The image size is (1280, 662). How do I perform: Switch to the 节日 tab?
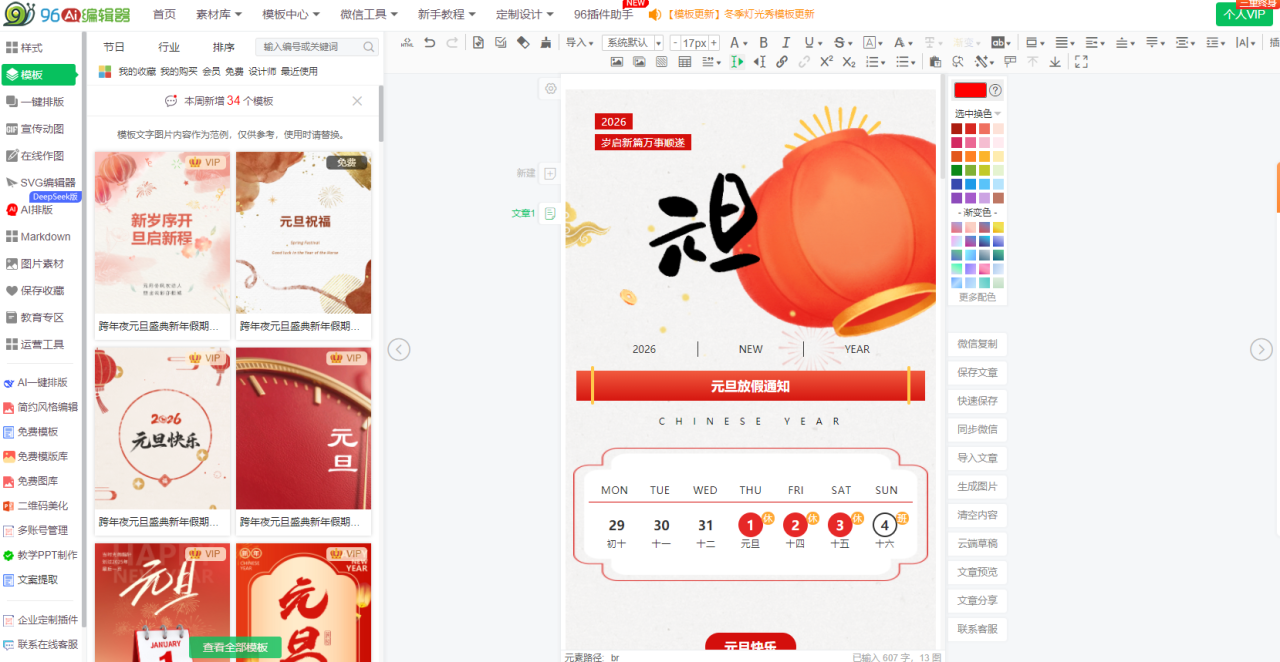pos(114,47)
